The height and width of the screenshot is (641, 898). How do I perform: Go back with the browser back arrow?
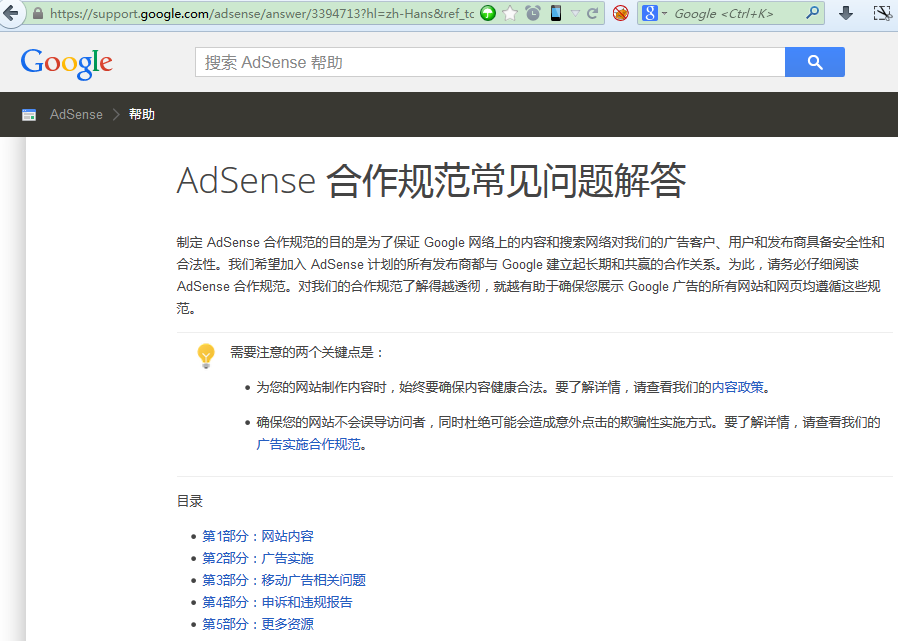click(x=10, y=13)
